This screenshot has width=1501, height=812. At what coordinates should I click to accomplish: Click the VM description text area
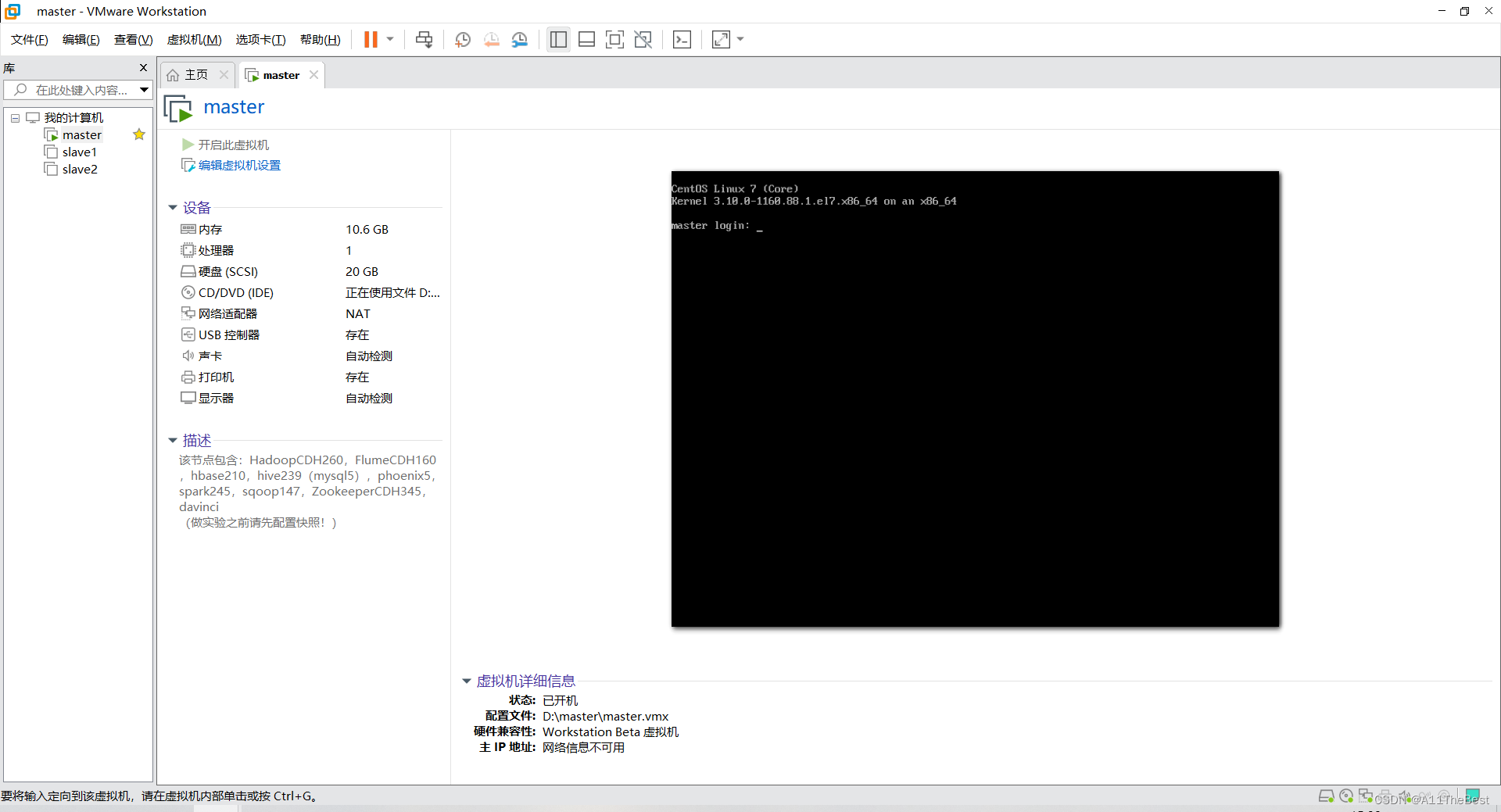[x=308, y=491]
